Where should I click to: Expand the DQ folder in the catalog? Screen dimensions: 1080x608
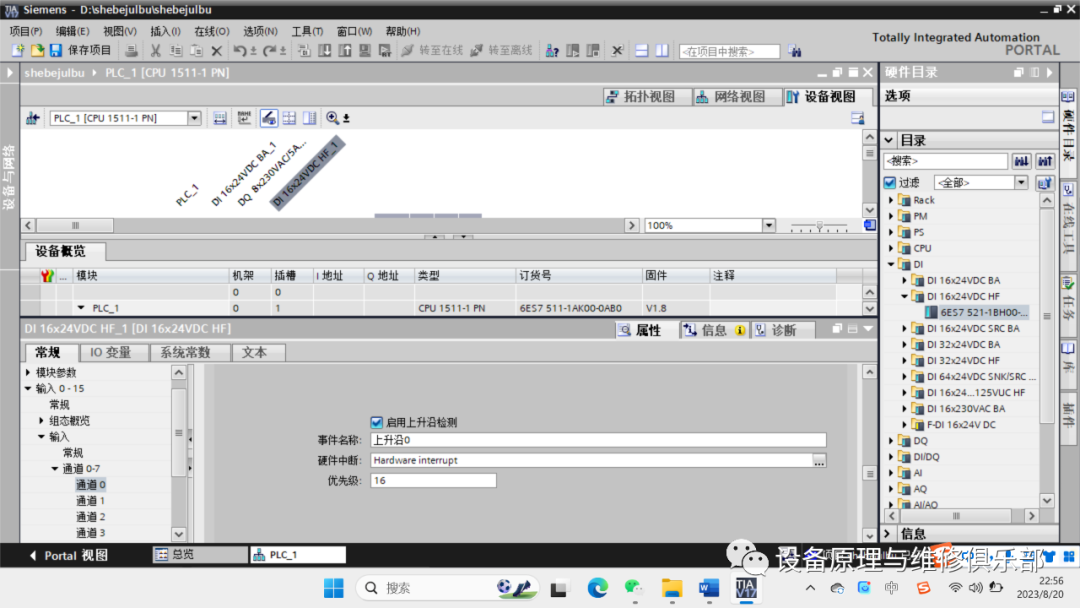click(x=889, y=441)
